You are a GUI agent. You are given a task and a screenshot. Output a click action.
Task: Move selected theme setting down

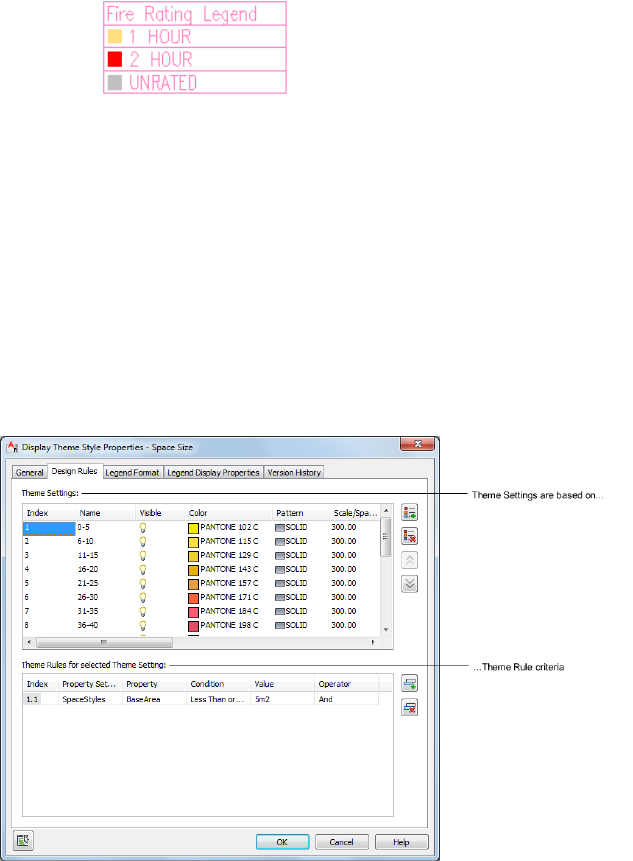pos(410,584)
